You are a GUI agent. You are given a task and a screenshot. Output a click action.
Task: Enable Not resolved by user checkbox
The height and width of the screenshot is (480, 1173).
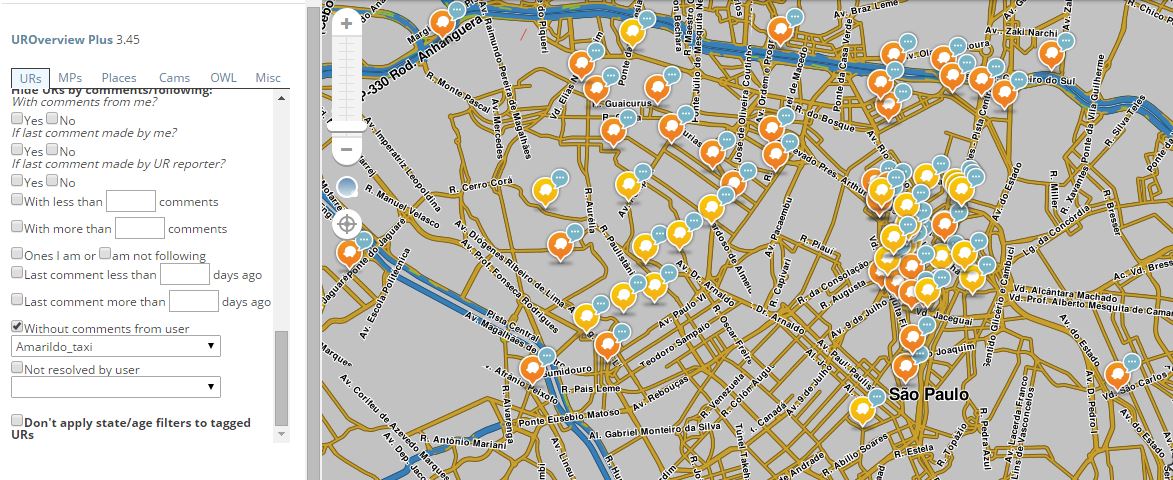point(17,368)
